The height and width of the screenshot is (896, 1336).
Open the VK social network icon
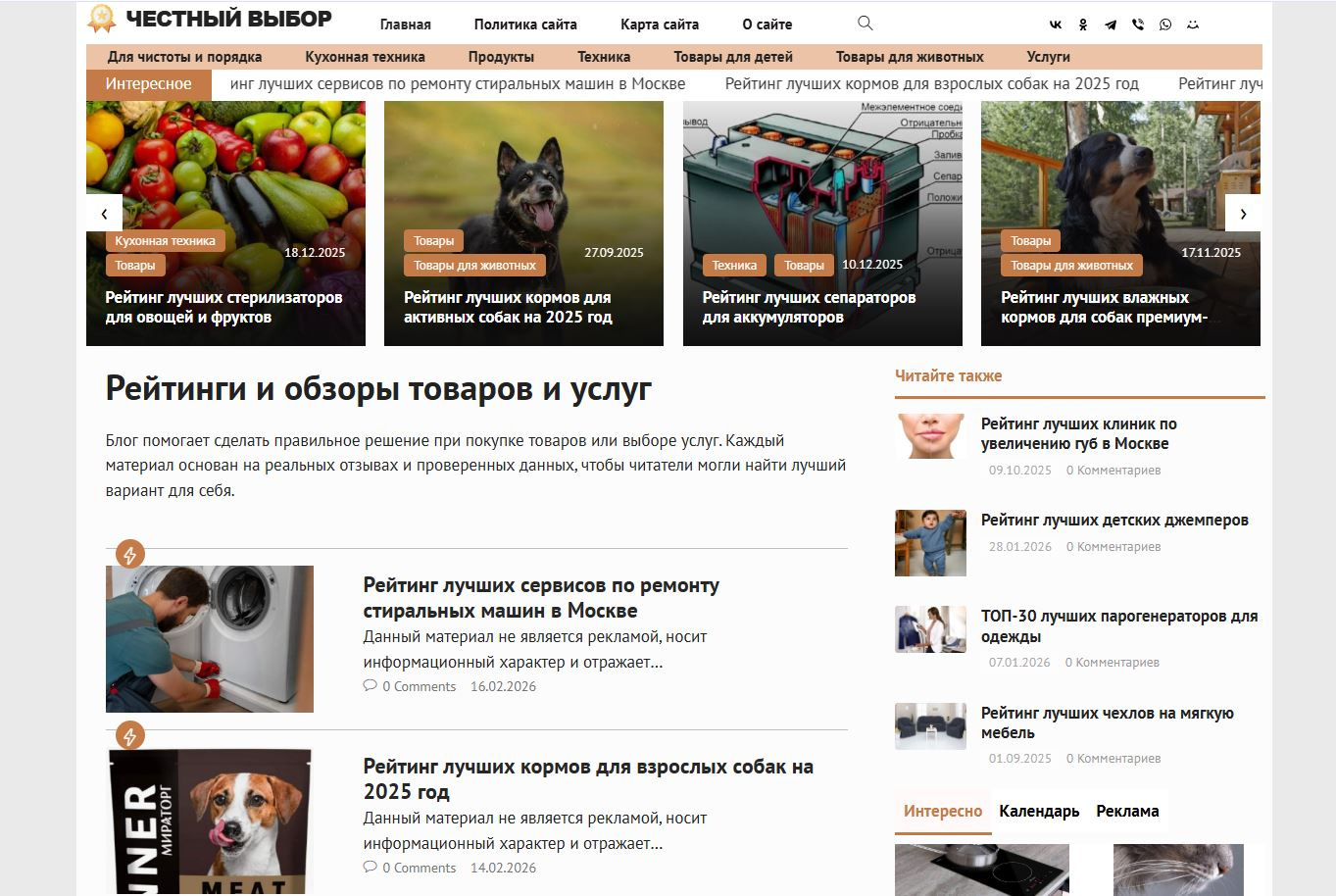1056,25
